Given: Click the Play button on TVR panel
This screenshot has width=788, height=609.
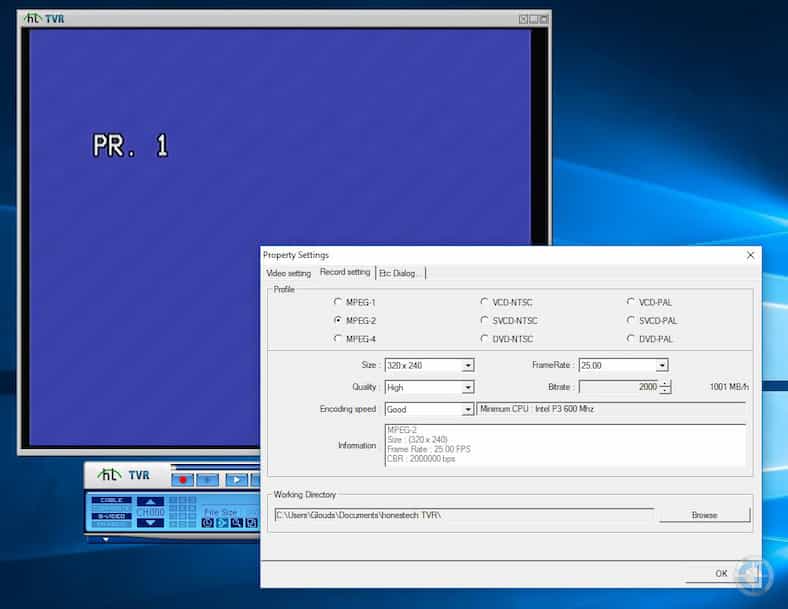Looking at the screenshot, I should (x=235, y=480).
